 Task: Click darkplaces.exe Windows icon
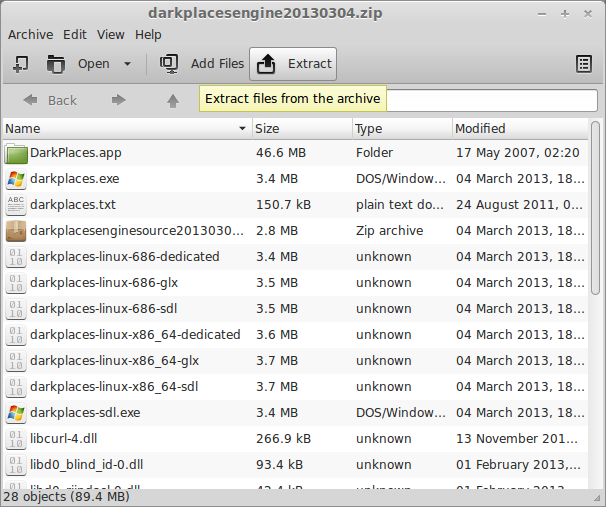point(16,179)
